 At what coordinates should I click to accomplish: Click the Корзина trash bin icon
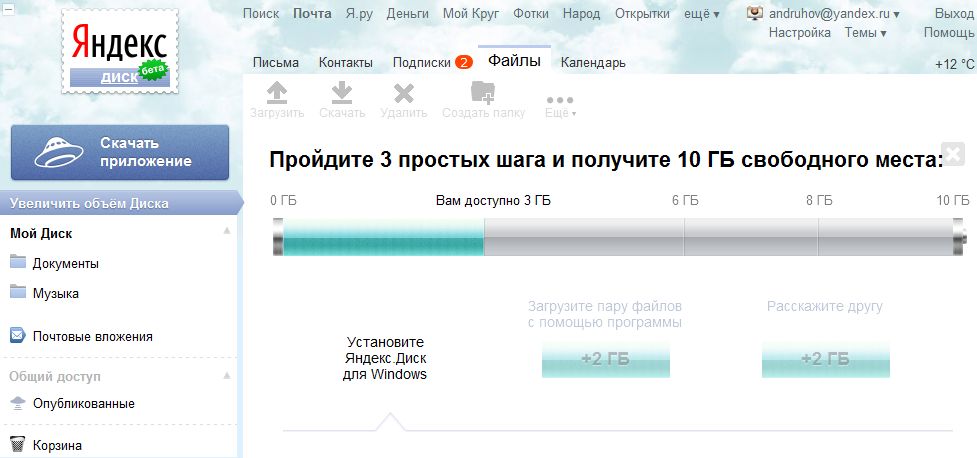18,445
